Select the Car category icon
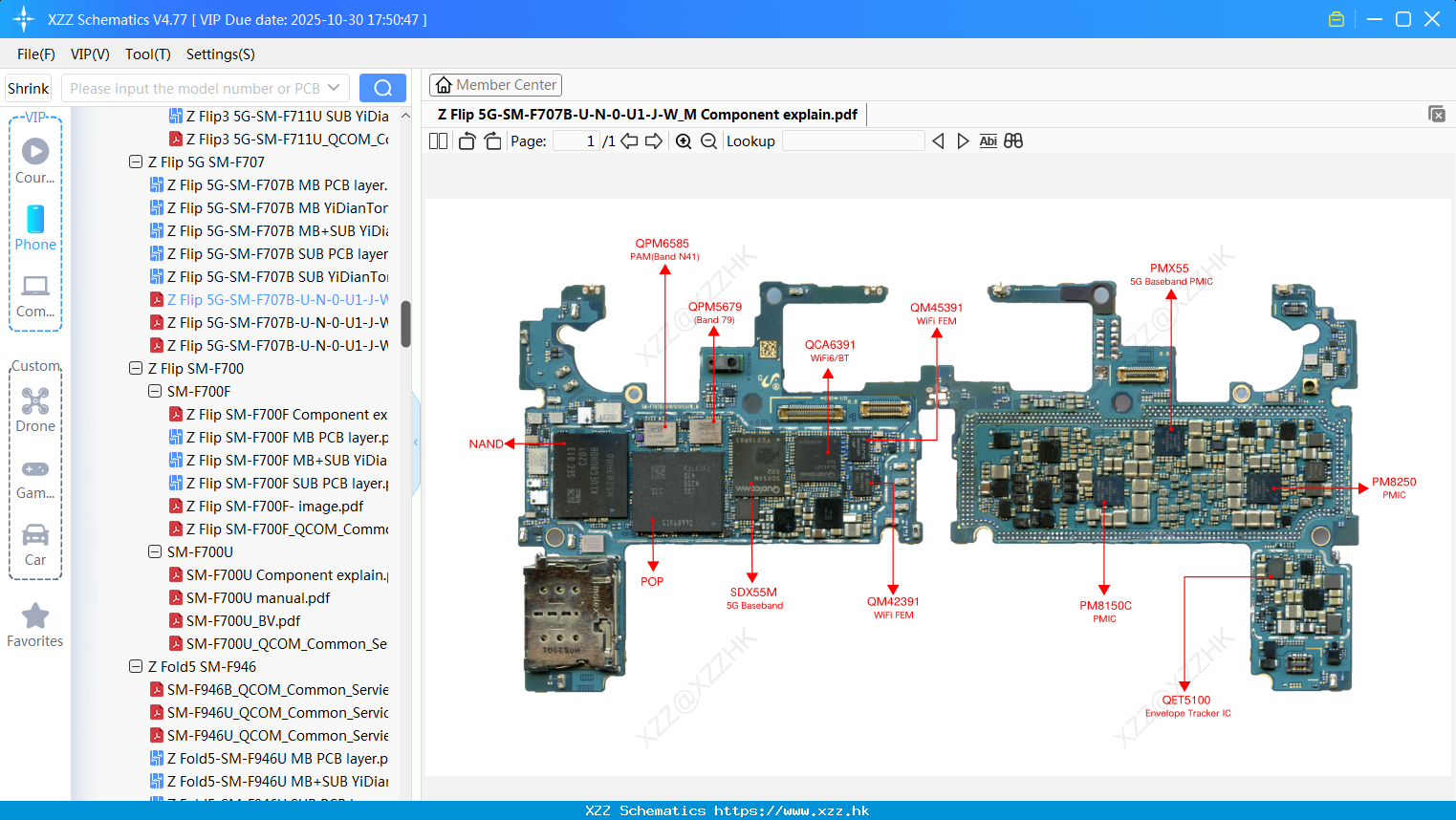This screenshot has width=1456, height=820. click(x=35, y=545)
